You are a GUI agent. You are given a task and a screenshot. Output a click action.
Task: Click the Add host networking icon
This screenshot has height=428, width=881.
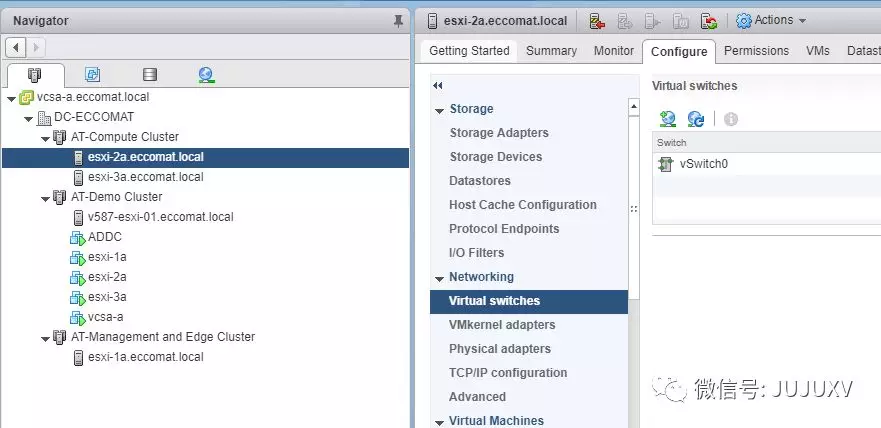coord(668,119)
